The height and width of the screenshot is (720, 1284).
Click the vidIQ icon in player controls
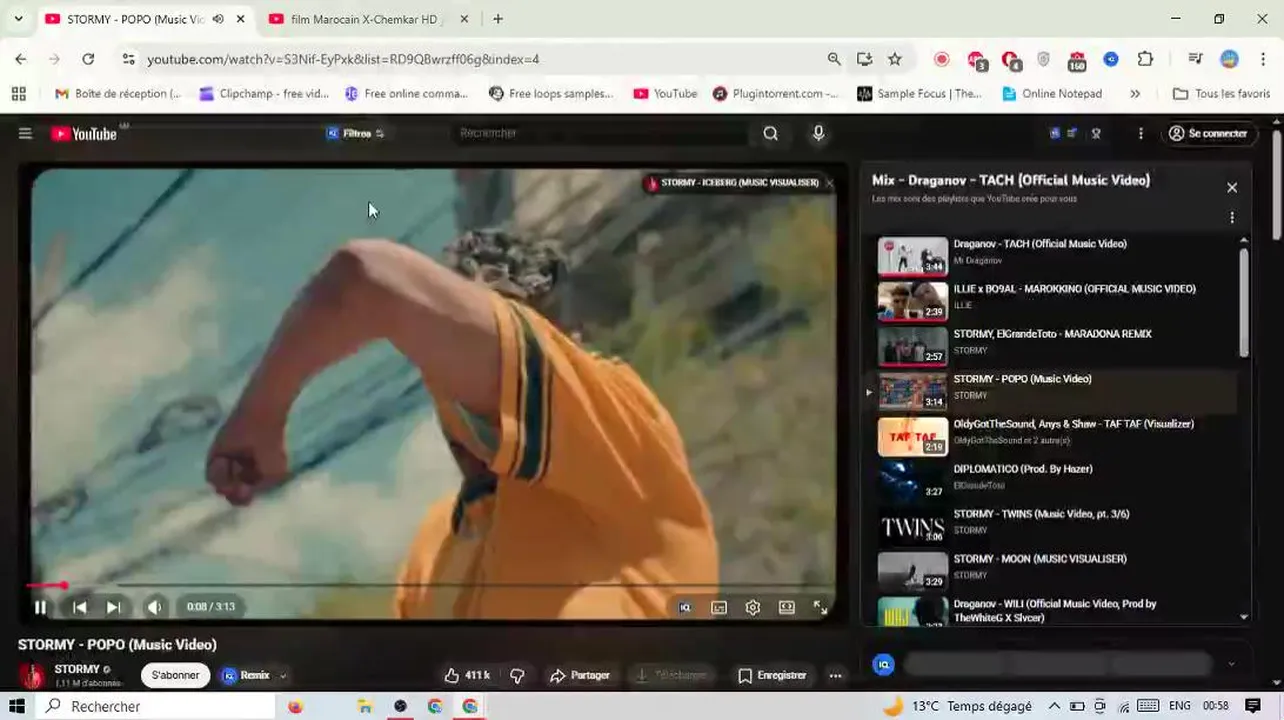tap(685, 607)
